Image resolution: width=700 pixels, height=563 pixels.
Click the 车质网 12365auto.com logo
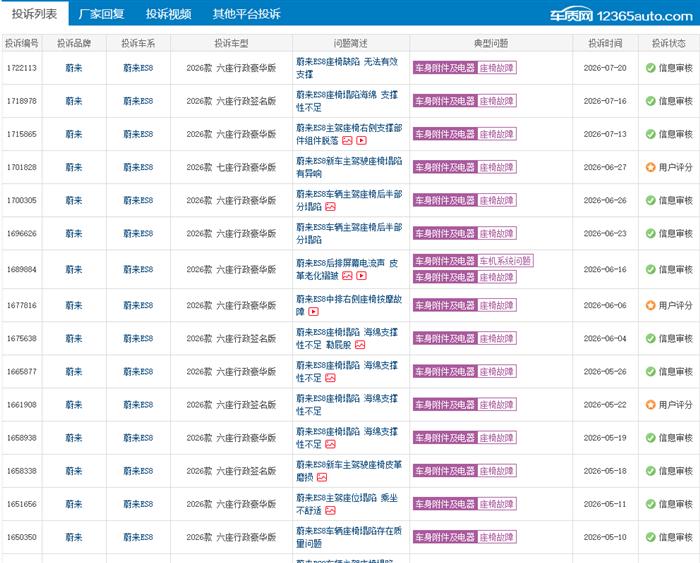coord(621,16)
